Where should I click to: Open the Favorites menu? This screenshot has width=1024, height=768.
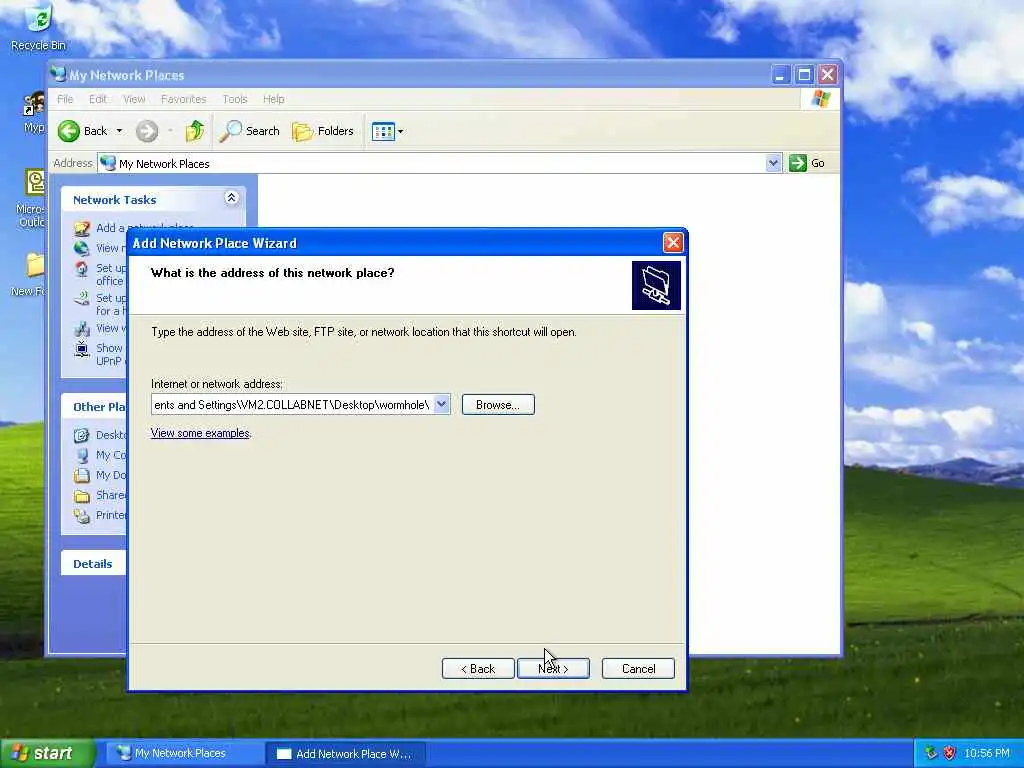coord(184,99)
